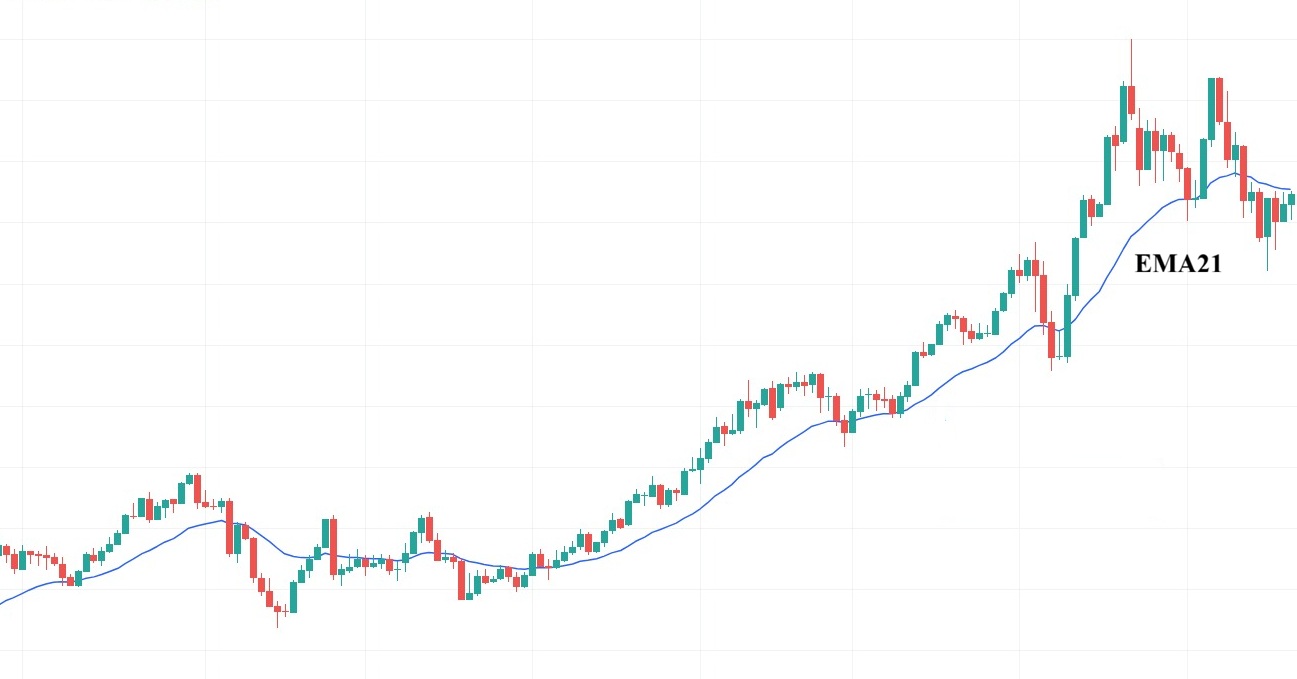Image resolution: width=1297 pixels, height=679 pixels.
Task: Select the tall green candle at the second peak
Action: pyautogui.click(x=1212, y=109)
